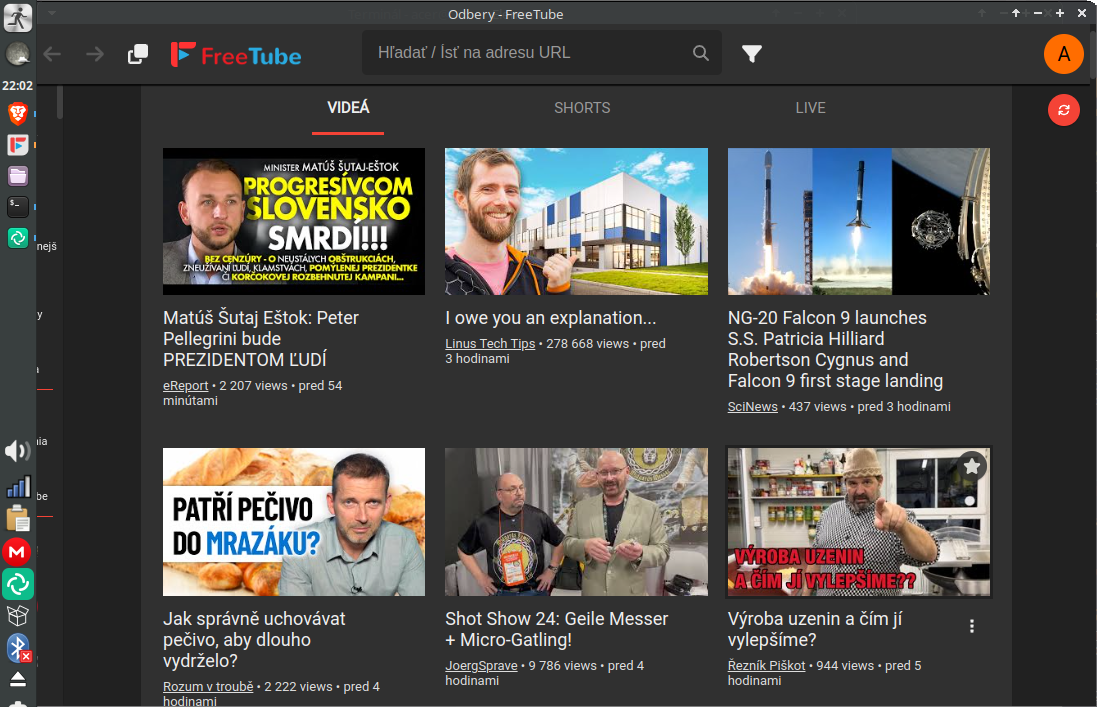Open the SciNews channel link
The height and width of the screenshot is (707, 1097).
pos(752,406)
